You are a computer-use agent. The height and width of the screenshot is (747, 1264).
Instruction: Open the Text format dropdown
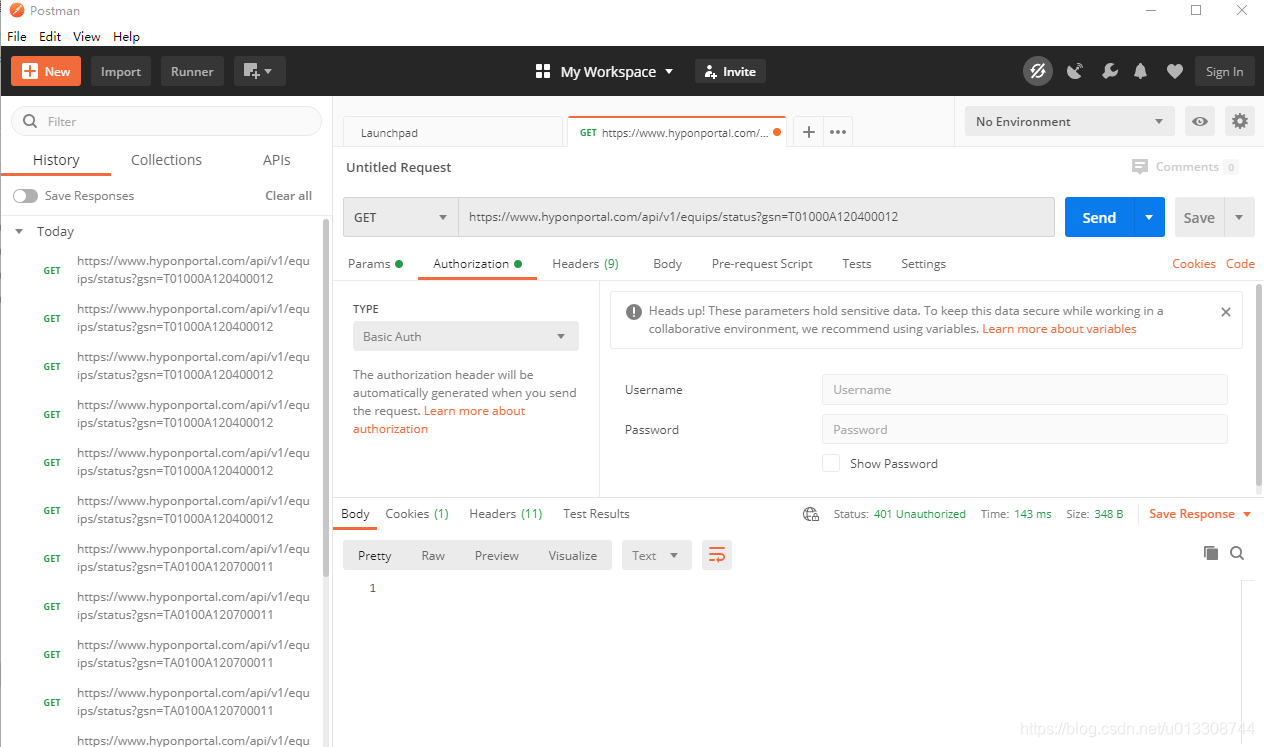click(657, 555)
